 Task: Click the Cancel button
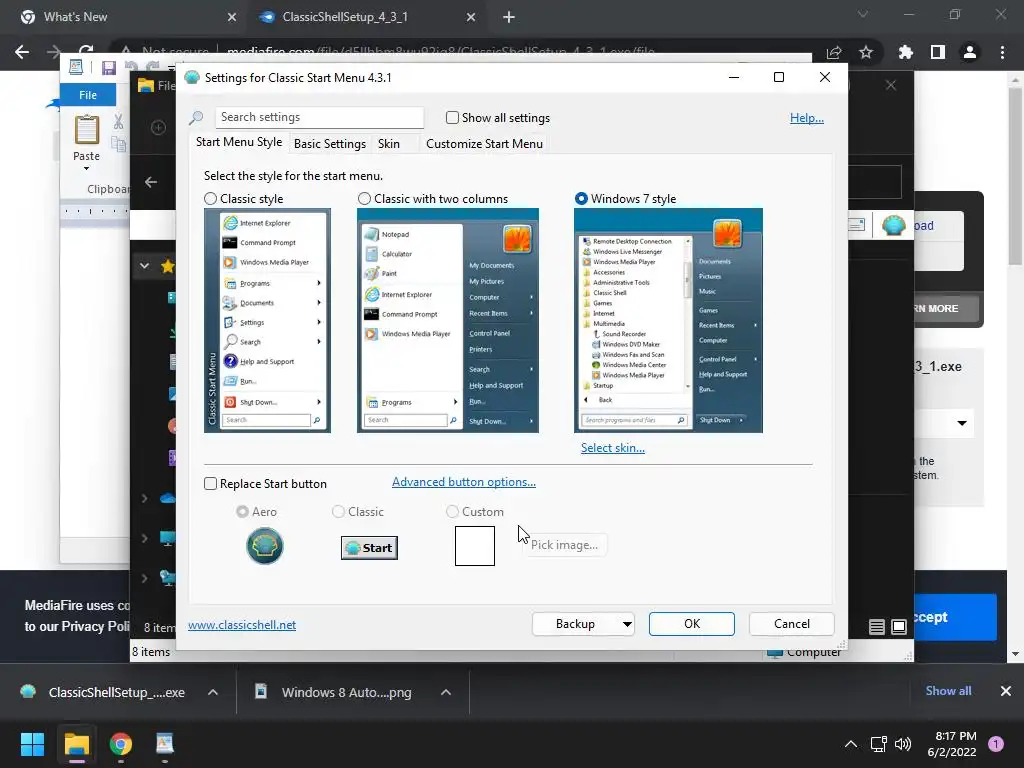coord(792,624)
